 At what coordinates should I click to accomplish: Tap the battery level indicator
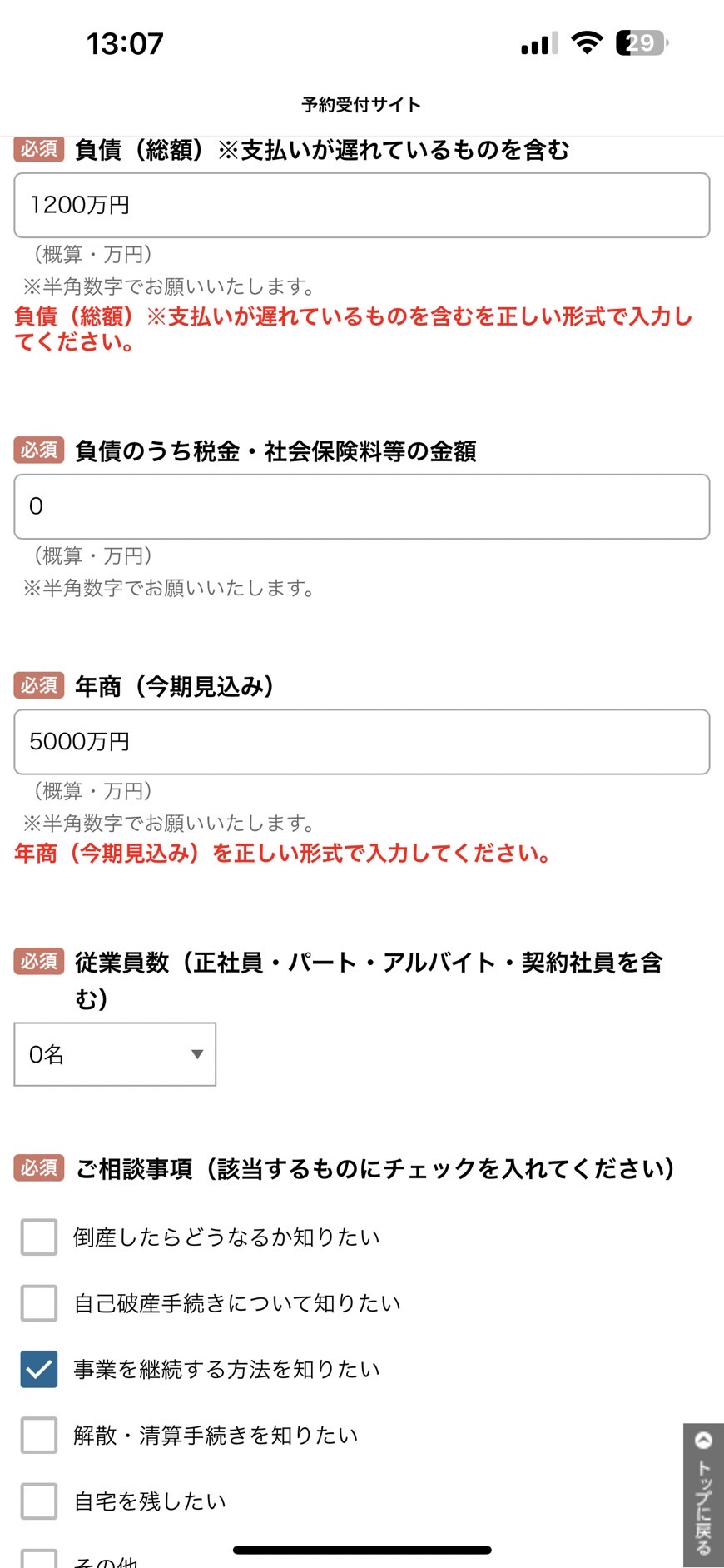[x=642, y=43]
